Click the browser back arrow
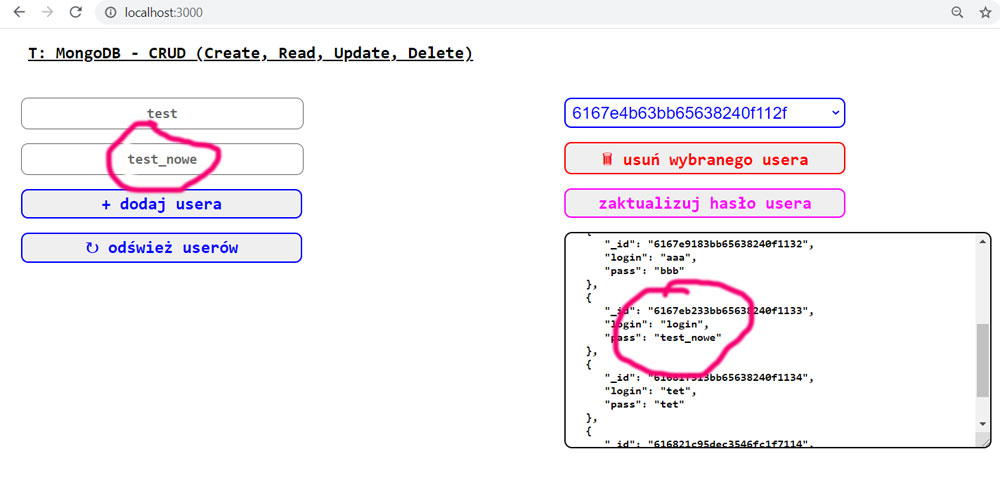The height and width of the screenshot is (487, 1000). [19, 12]
